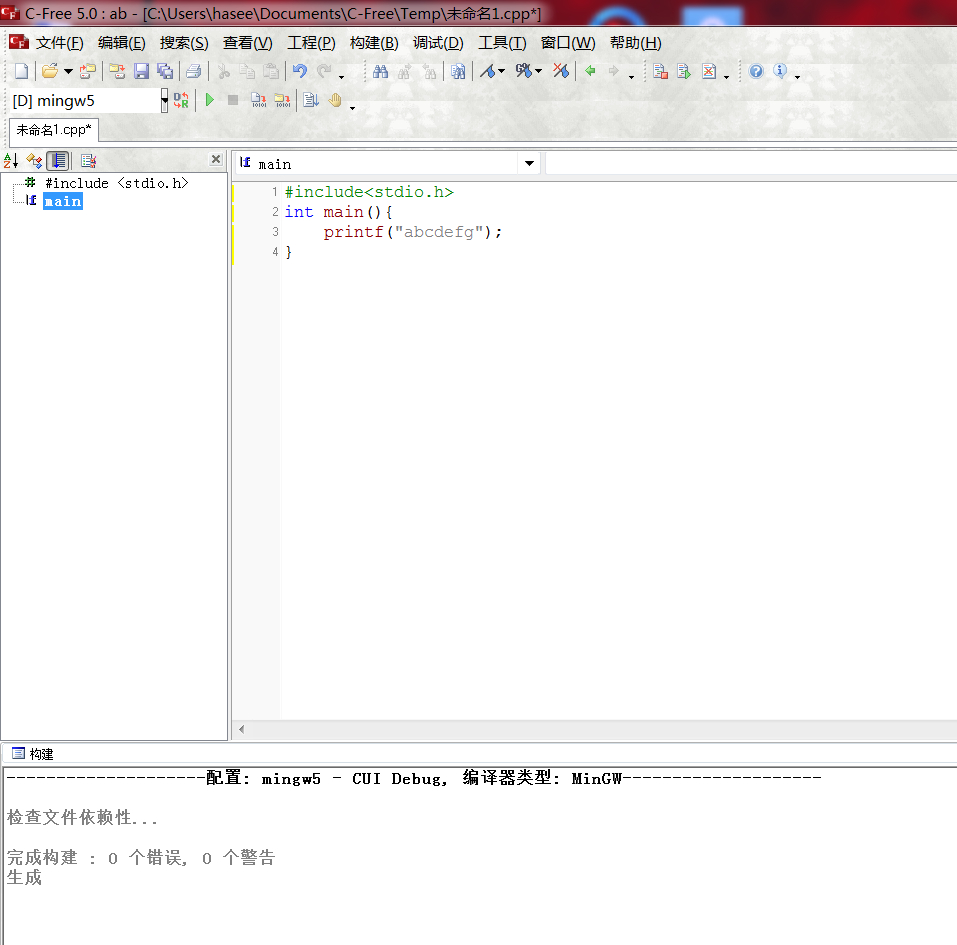Open the 窗口(W) menu

click(568, 43)
